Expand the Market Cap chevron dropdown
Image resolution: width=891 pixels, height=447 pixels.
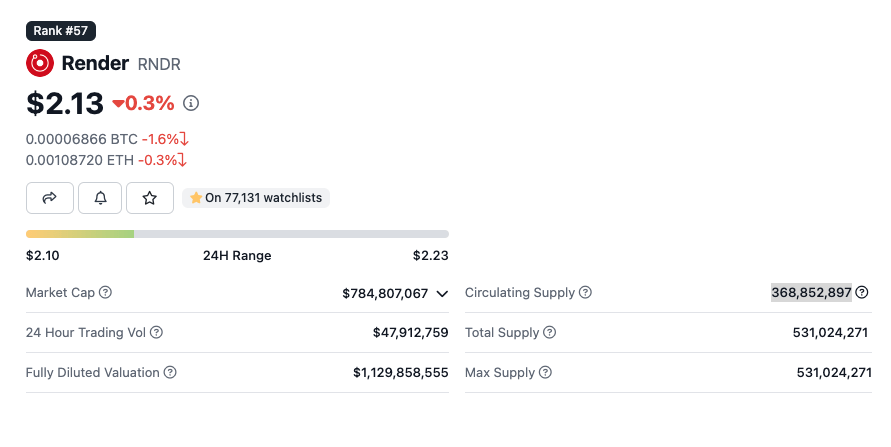click(442, 294)
